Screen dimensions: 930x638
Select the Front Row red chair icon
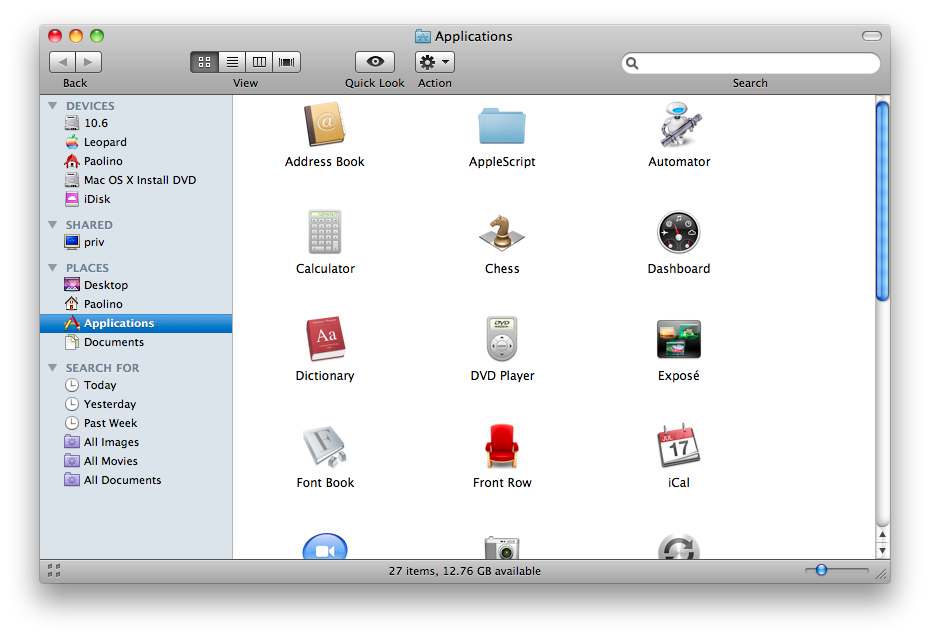[502, 446]
